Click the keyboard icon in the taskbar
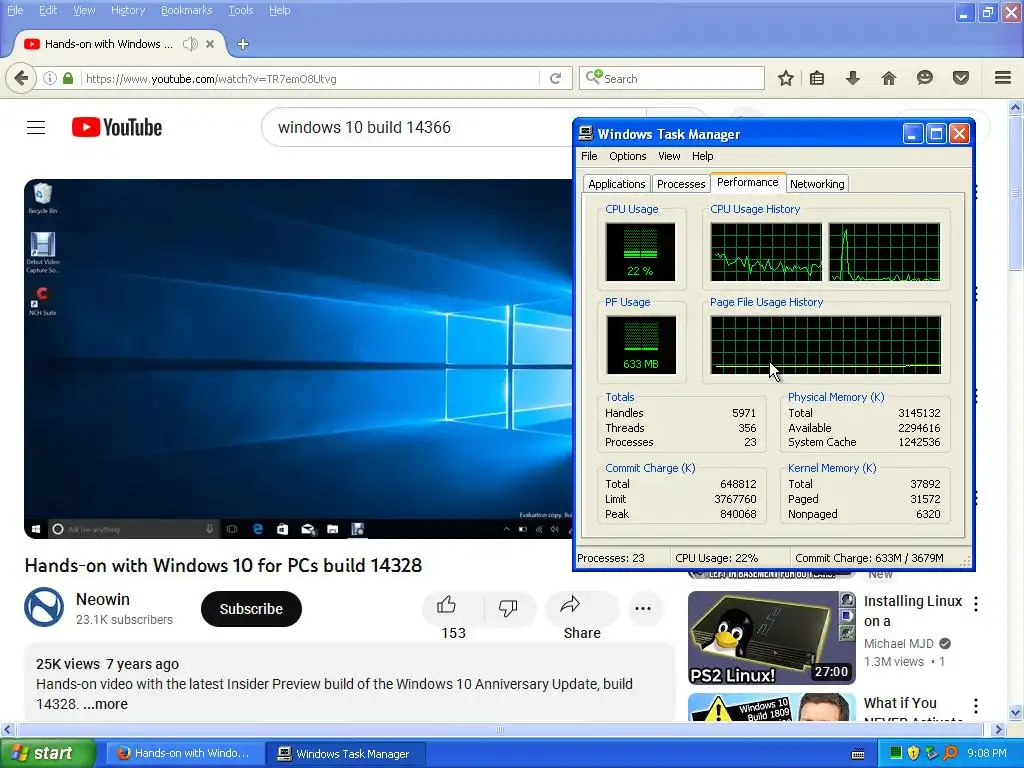 pyautogui.click(x=858, y=754)
